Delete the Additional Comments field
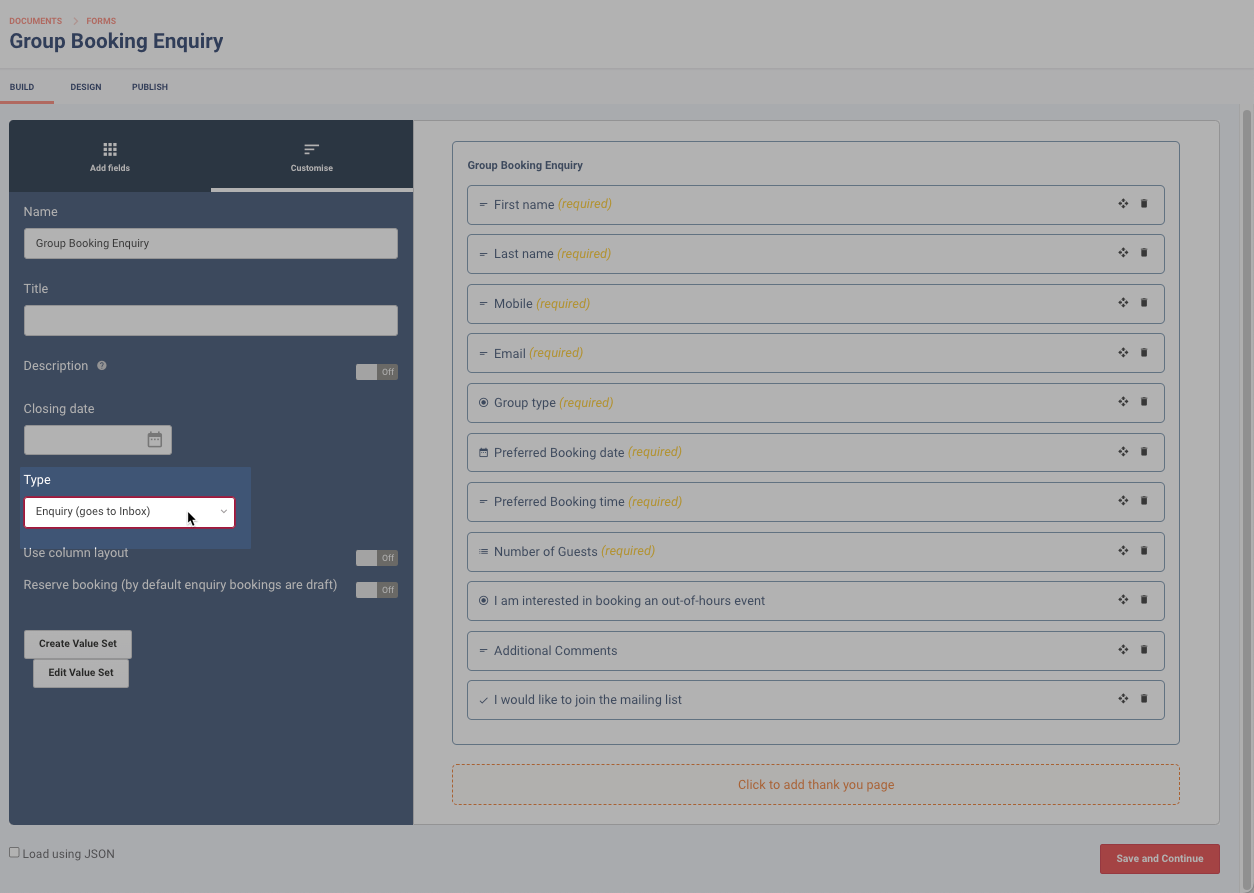 pos(1144,650)
